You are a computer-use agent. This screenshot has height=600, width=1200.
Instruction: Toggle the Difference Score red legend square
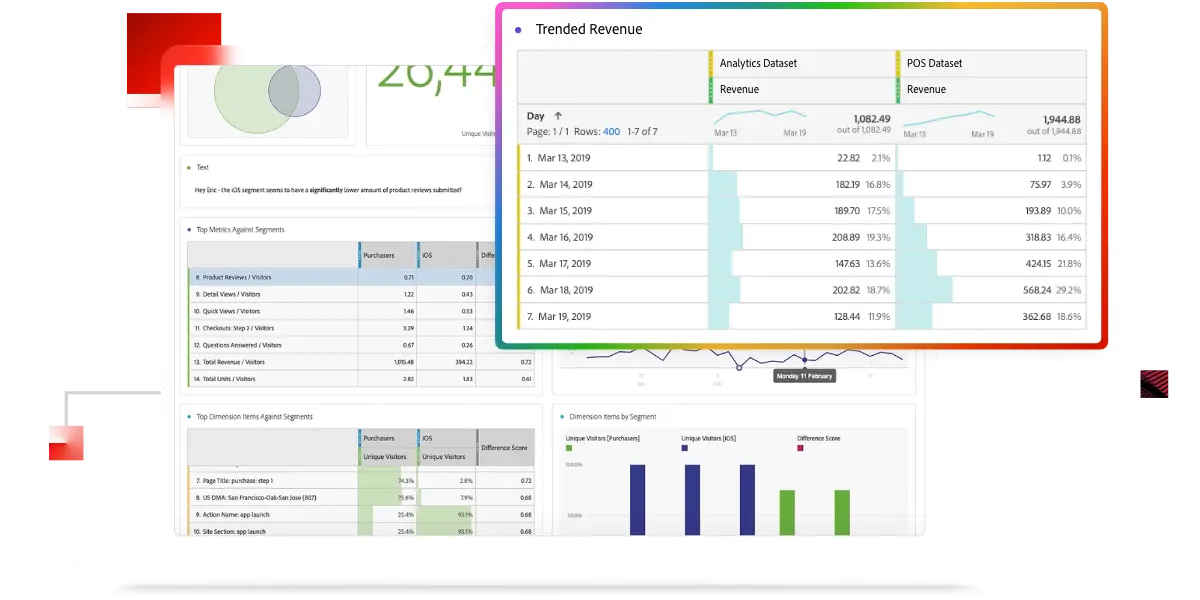click(800, 448)
